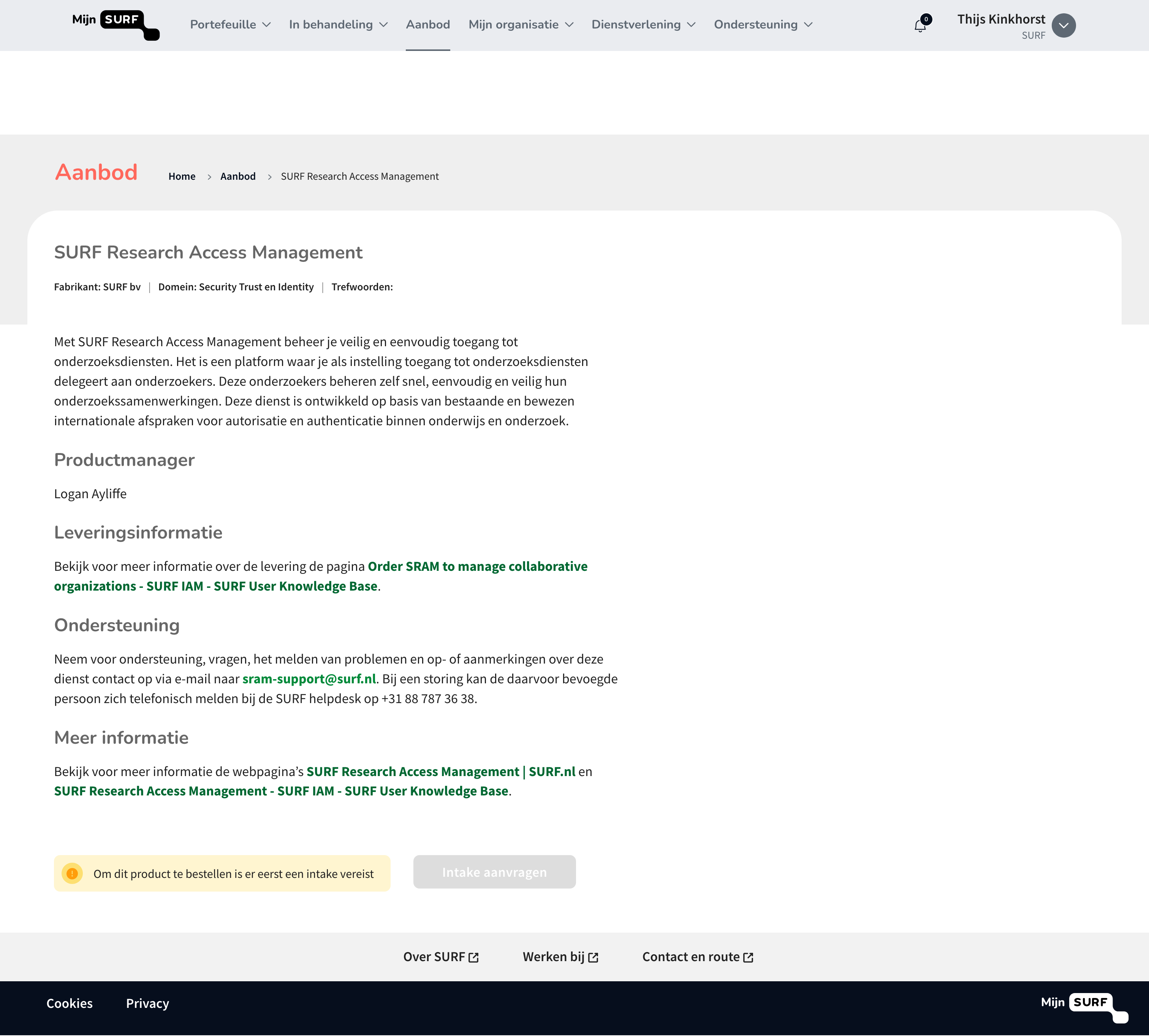Click the sram-support@surf.nl email link
Image resolution: width=1149 pixels, height=1036 pixels.
pyautogui.click(x=309, y=678)
